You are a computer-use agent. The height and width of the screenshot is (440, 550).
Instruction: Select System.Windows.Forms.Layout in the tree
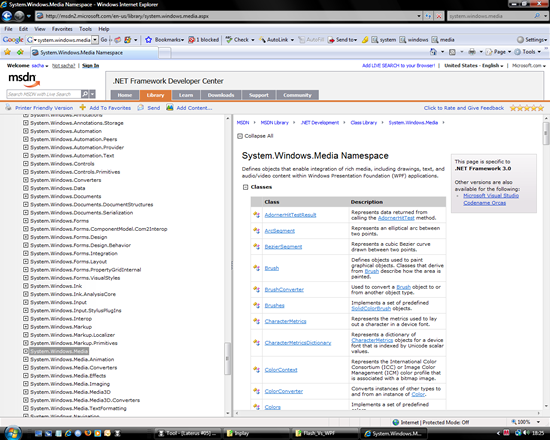tap(68, 262)
